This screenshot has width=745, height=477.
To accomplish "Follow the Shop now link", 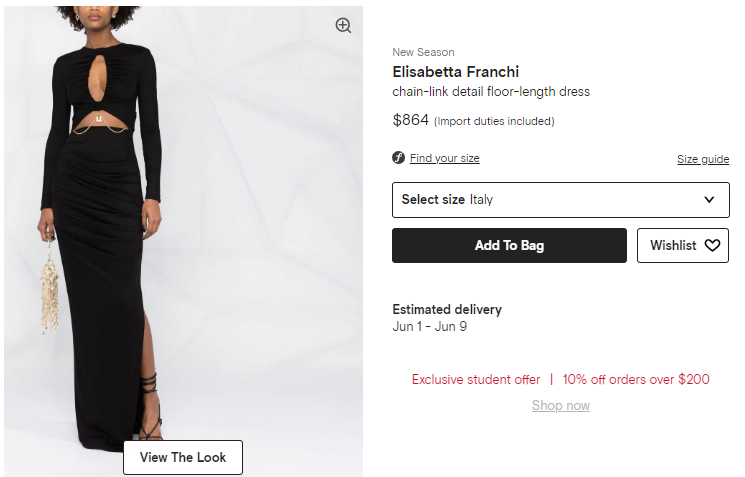I will 560,405.
